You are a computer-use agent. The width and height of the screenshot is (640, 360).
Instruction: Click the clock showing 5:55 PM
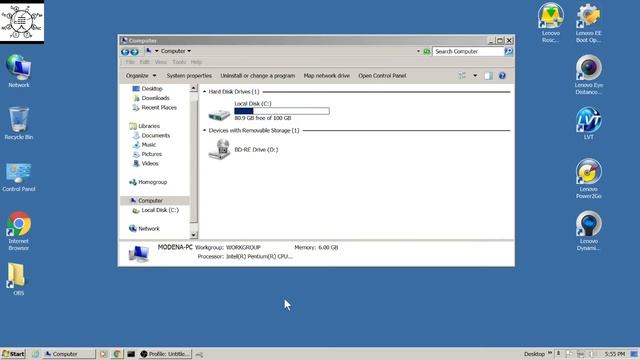click(615, 354)
